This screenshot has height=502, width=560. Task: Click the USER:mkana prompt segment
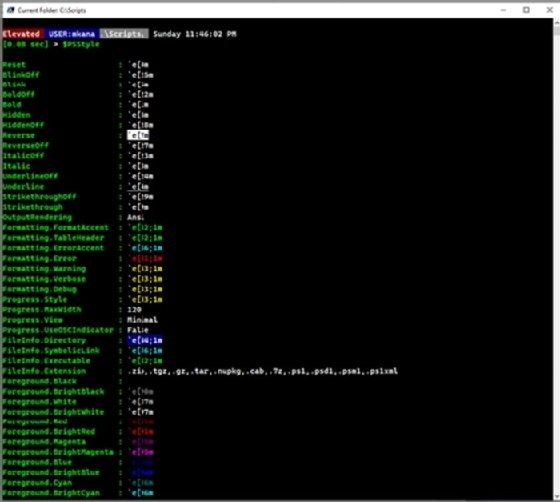click(x=72, y=34)
